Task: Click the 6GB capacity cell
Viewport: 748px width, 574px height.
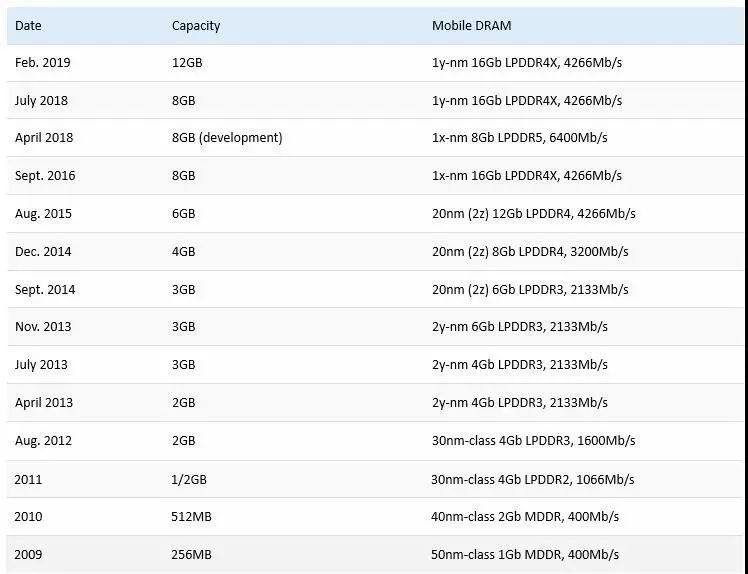Action: (184, 214)
